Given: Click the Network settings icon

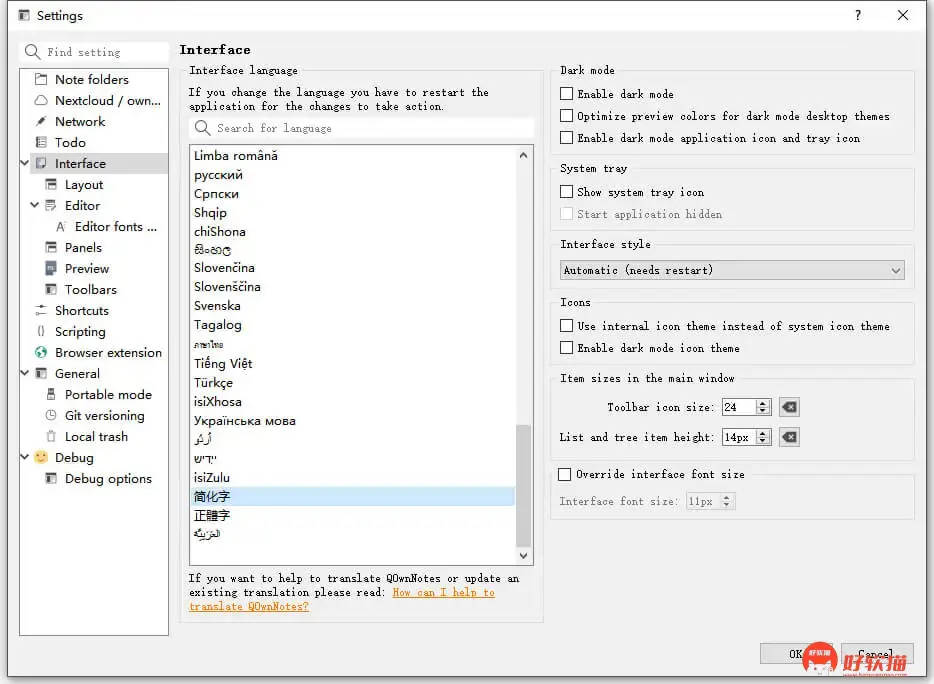Looking at the screenshot, I should [x=41, y=122].
